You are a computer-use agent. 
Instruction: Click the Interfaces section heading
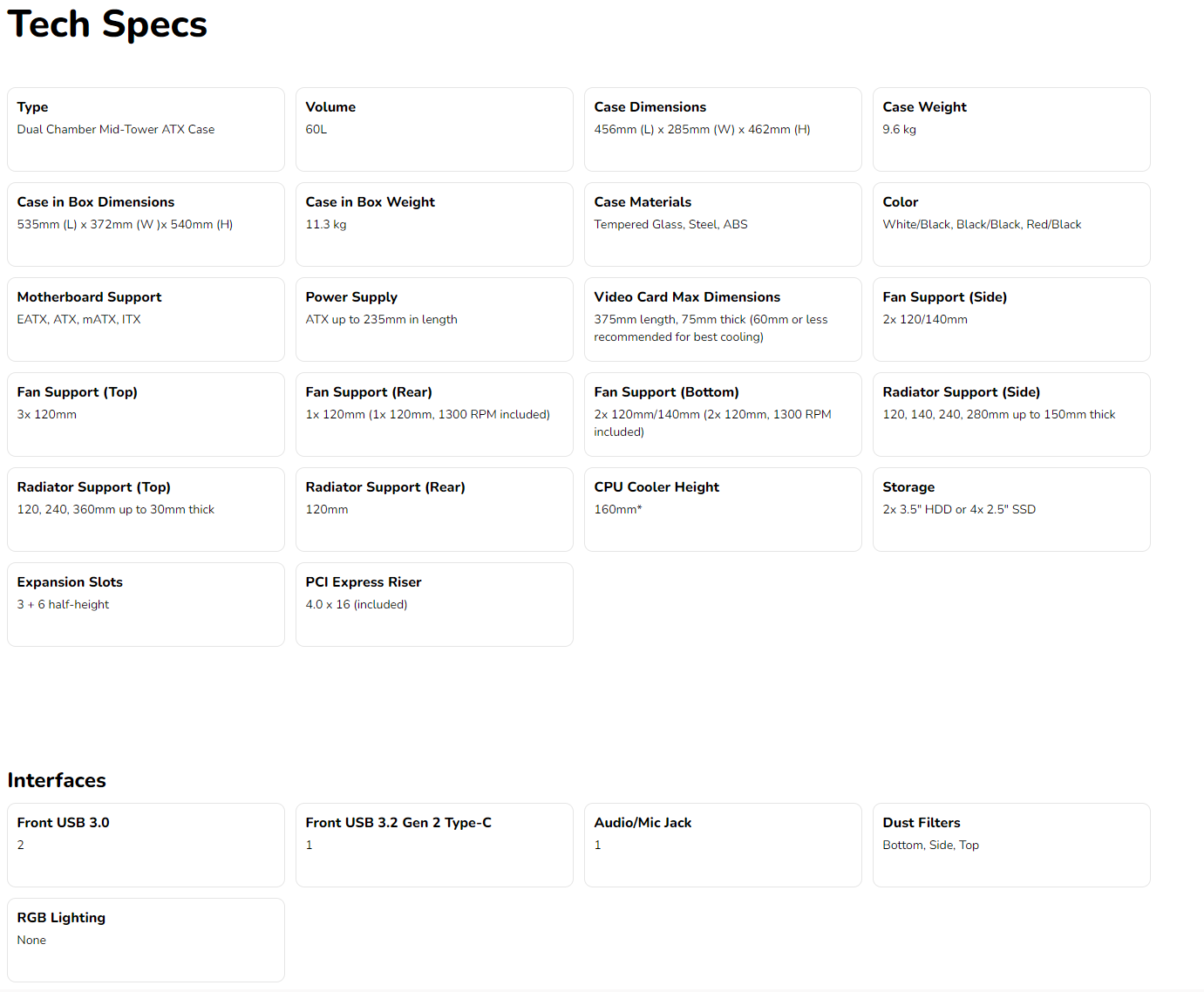[x=57, y=780]
